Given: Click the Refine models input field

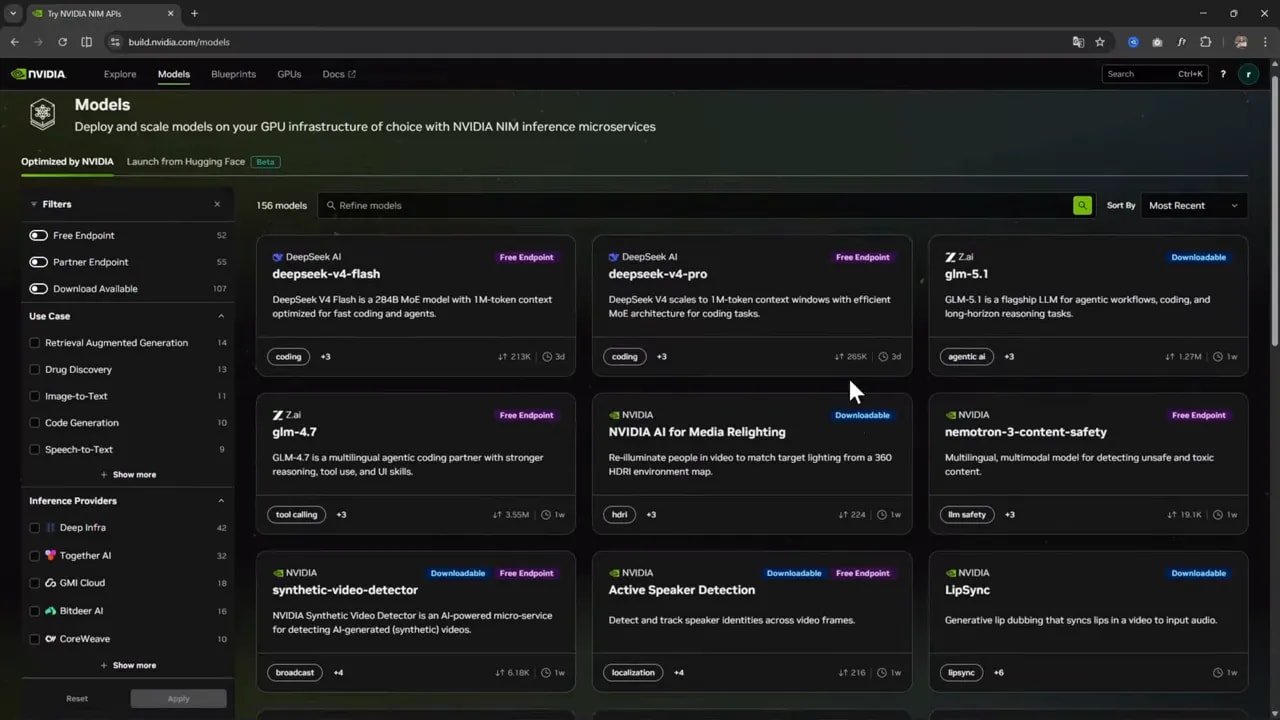Looking at the screenshot, I should point(695,205).
